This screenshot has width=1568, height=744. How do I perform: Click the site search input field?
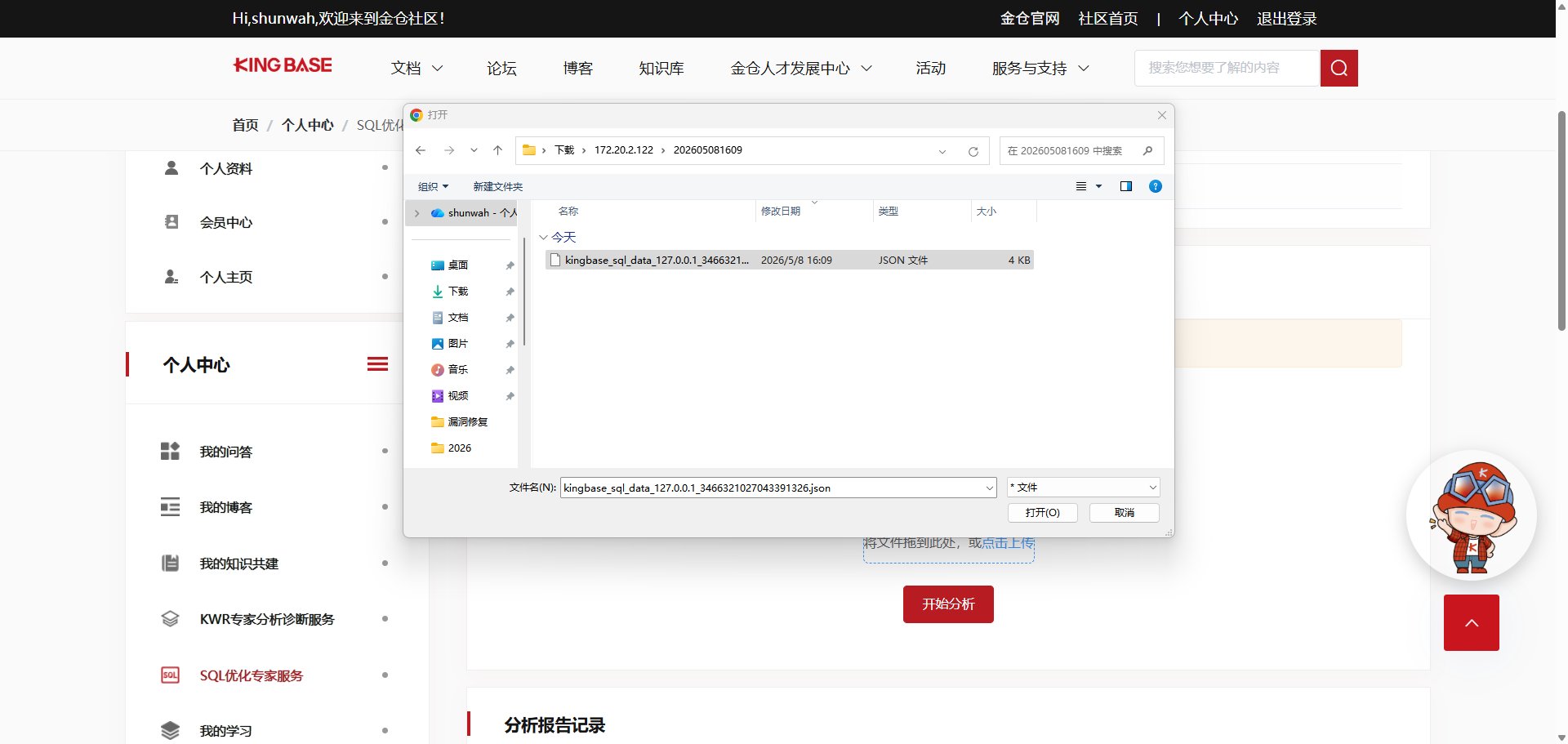[1227, 68]
